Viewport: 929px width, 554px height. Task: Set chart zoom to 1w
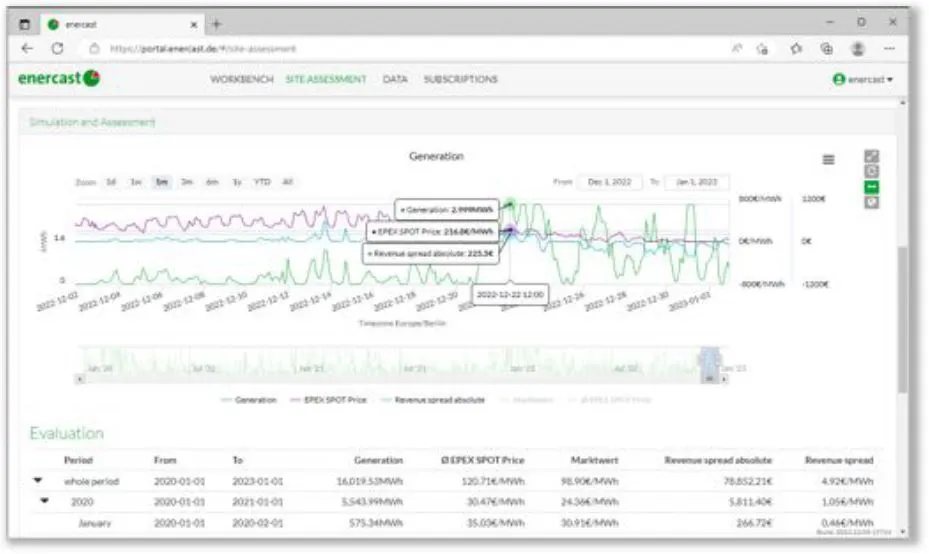pos(136,182)
